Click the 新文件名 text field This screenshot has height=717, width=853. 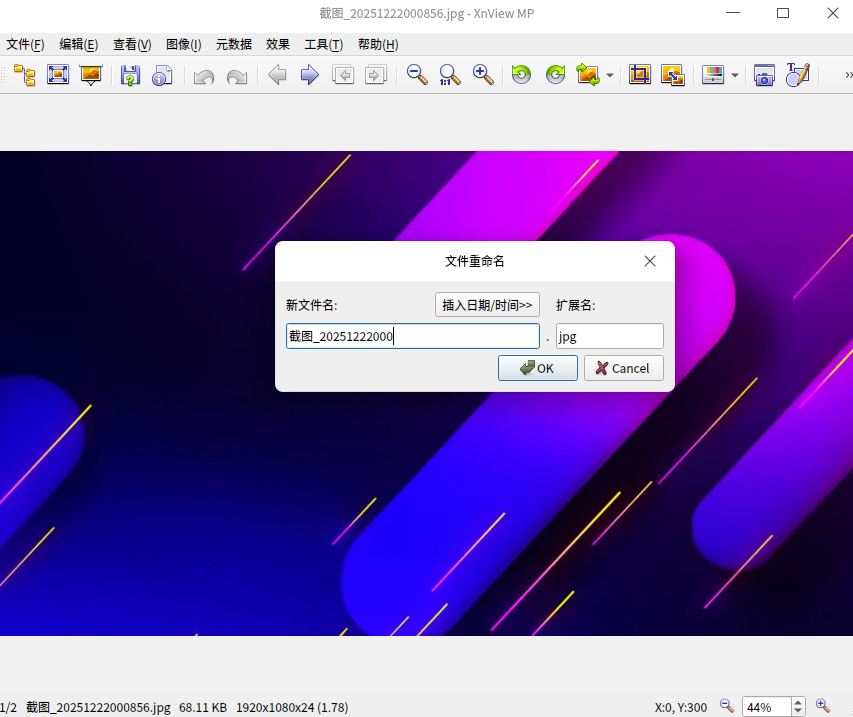[x=412, y=336]
